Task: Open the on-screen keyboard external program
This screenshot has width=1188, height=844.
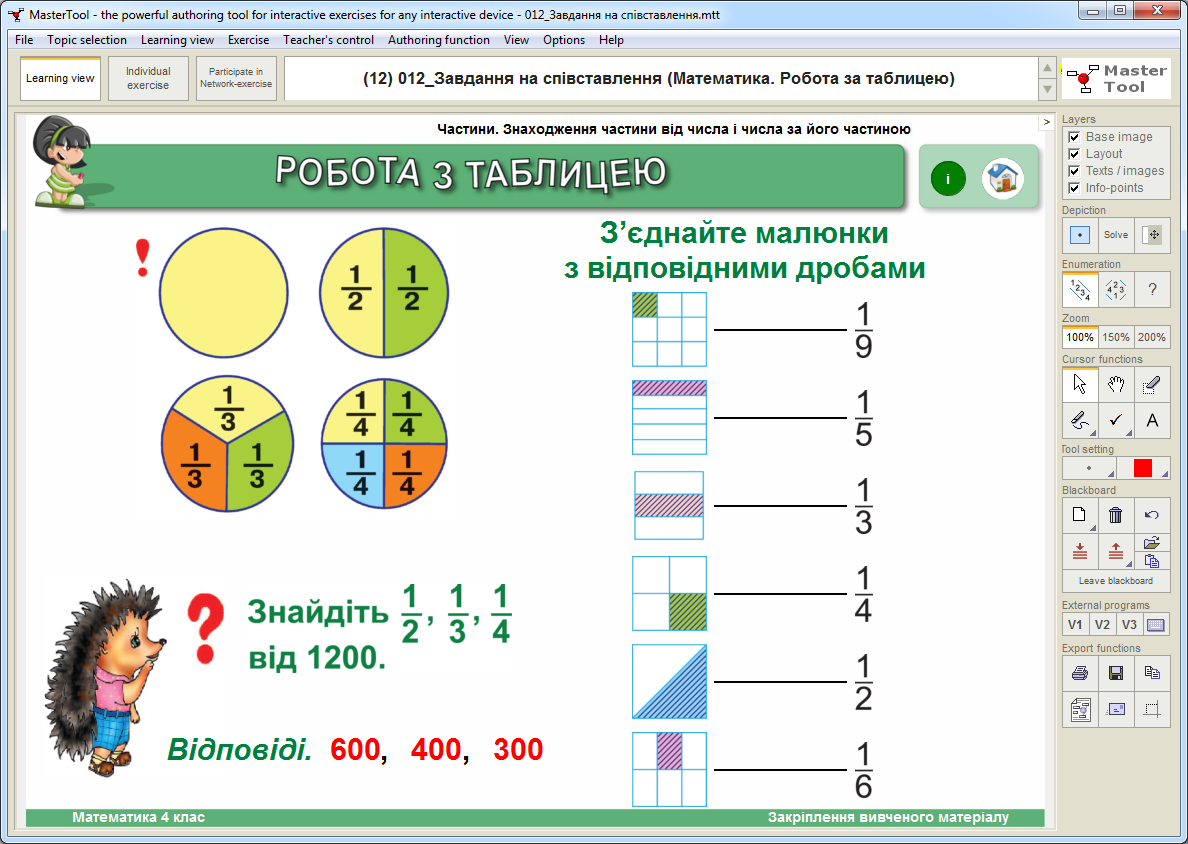Action: point(1156,625)
